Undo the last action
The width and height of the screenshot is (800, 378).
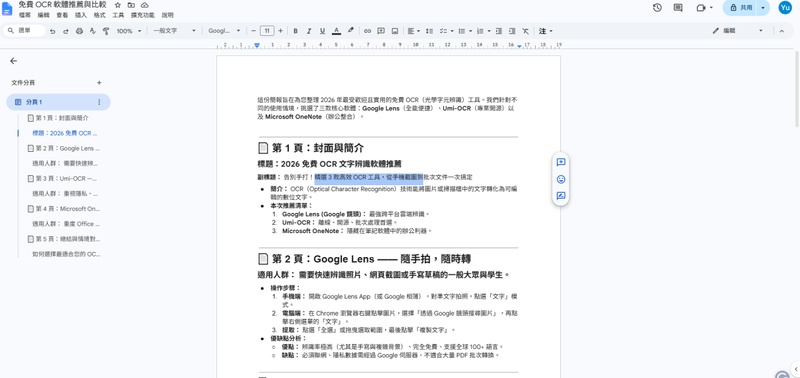click(53, 31)
